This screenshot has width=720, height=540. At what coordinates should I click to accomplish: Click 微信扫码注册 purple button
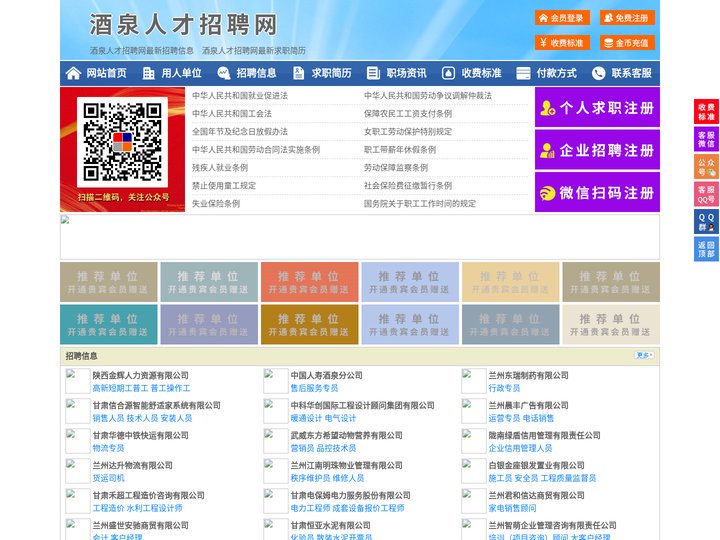tap(597, 192)
